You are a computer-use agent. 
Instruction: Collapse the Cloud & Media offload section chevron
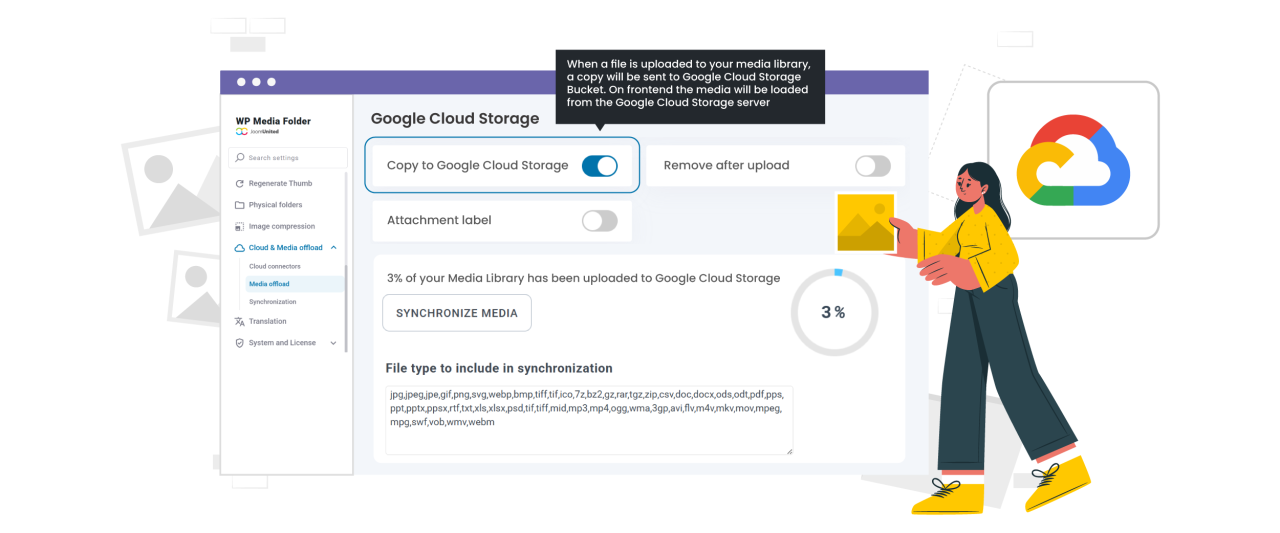click(x=333, y=248)
